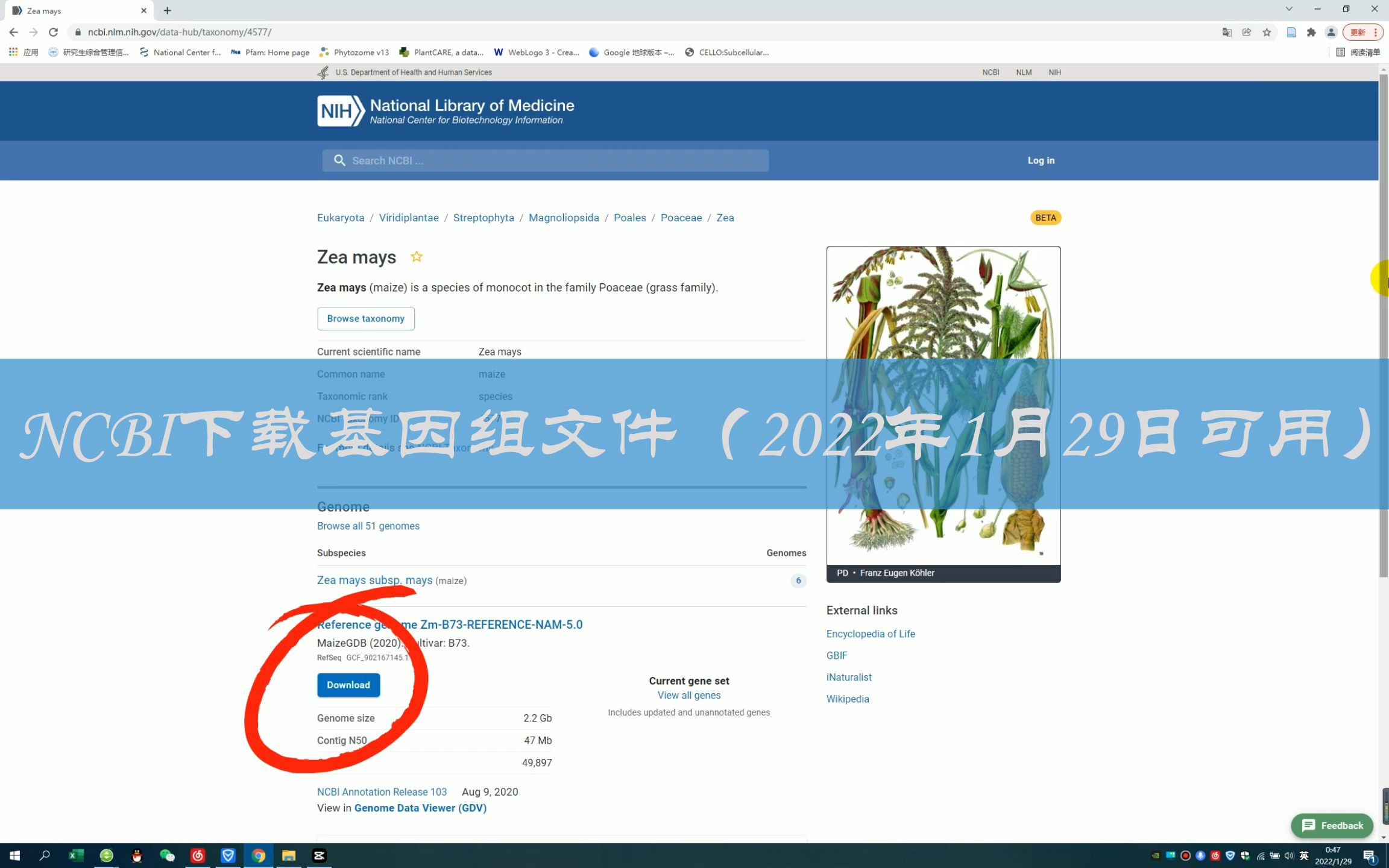Go to Magnoliopsida in breadcrumb
This screenshot has height=868, width=1389.
tap(564, 218)
